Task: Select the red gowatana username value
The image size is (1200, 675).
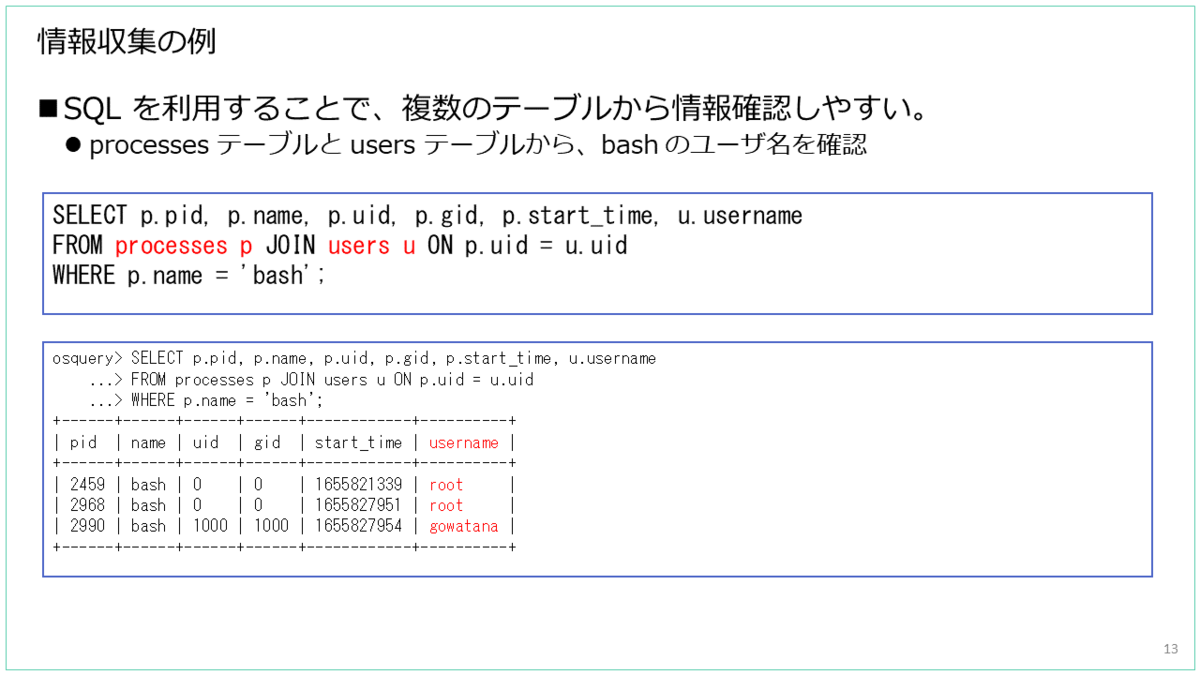Action: point(464,526)
